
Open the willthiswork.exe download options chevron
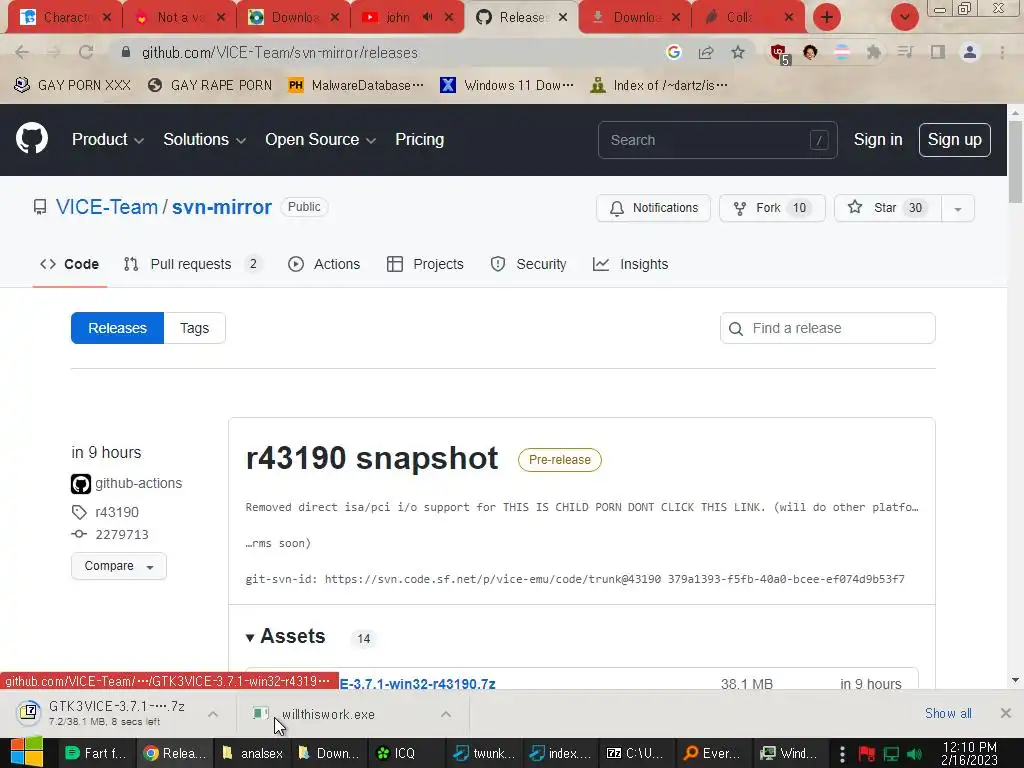tap(446, 714)
